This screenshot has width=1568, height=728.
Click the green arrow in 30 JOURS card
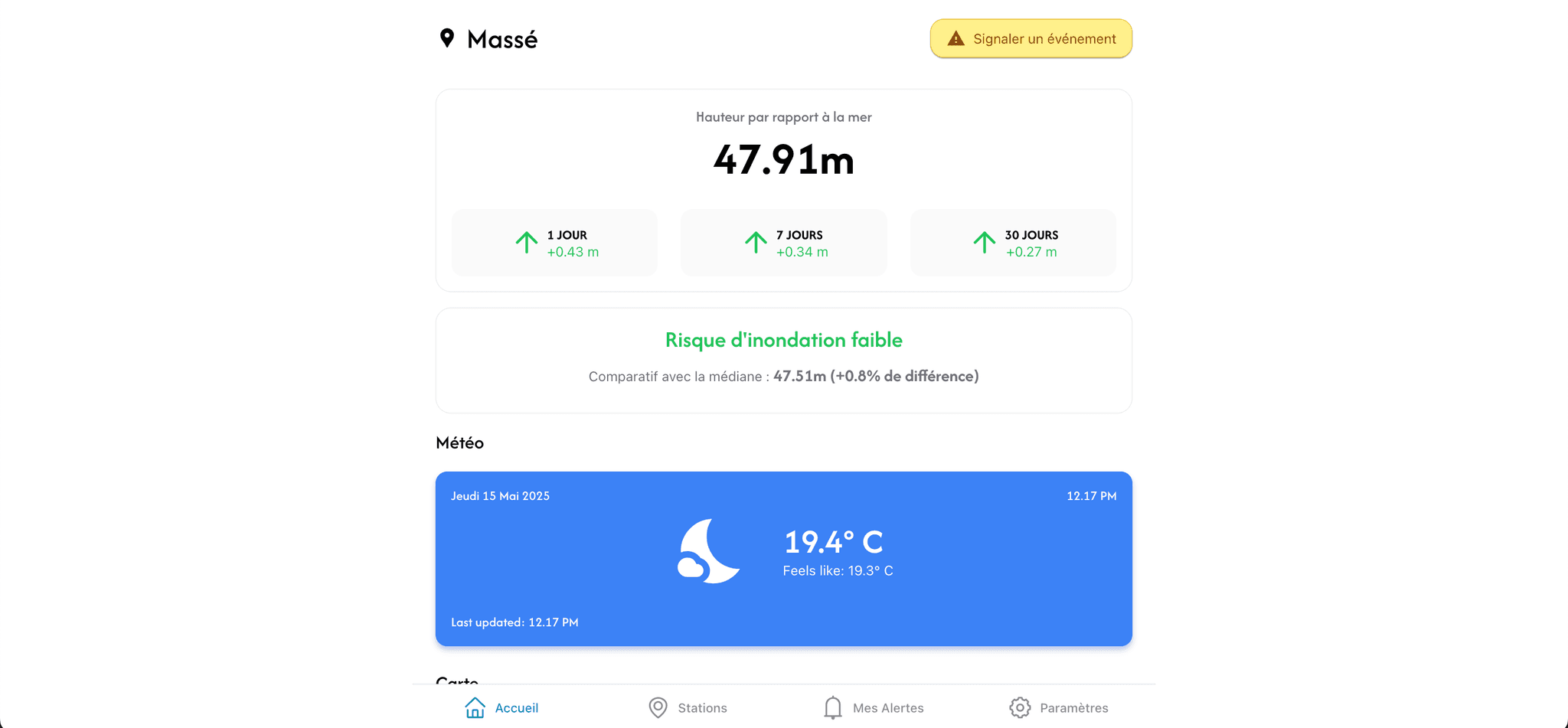coord(985,243)
